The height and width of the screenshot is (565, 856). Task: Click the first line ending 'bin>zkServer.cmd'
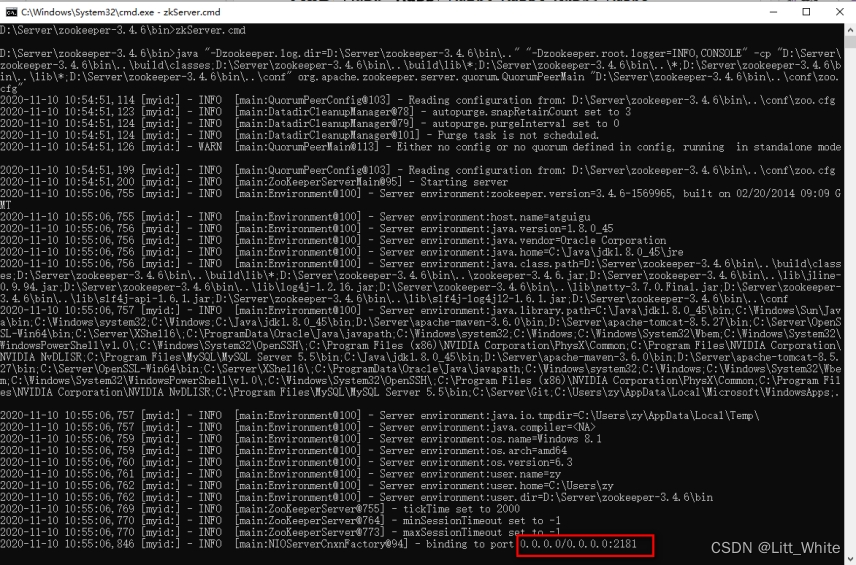pos(123,31)
